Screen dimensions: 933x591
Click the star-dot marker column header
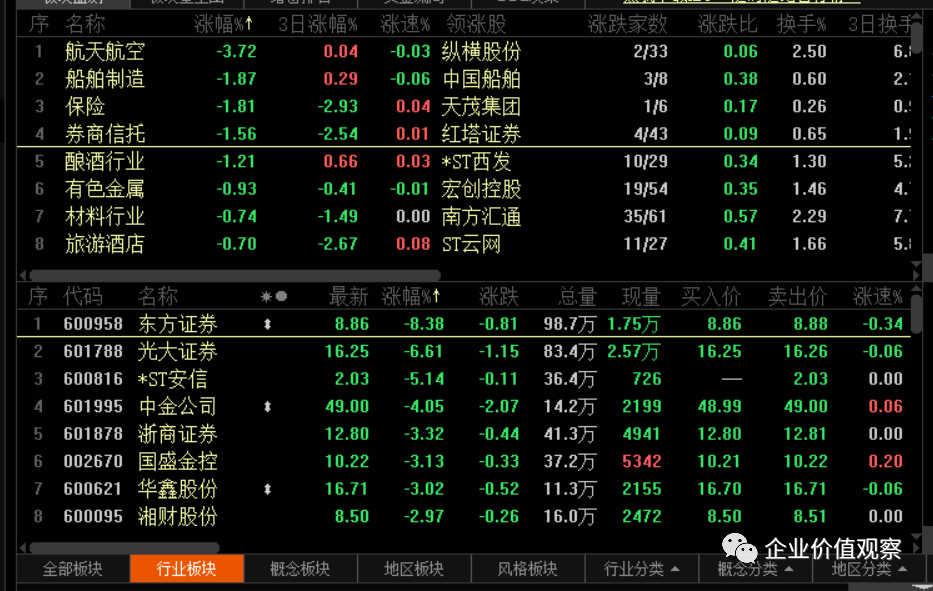click(x=274, y=296)
